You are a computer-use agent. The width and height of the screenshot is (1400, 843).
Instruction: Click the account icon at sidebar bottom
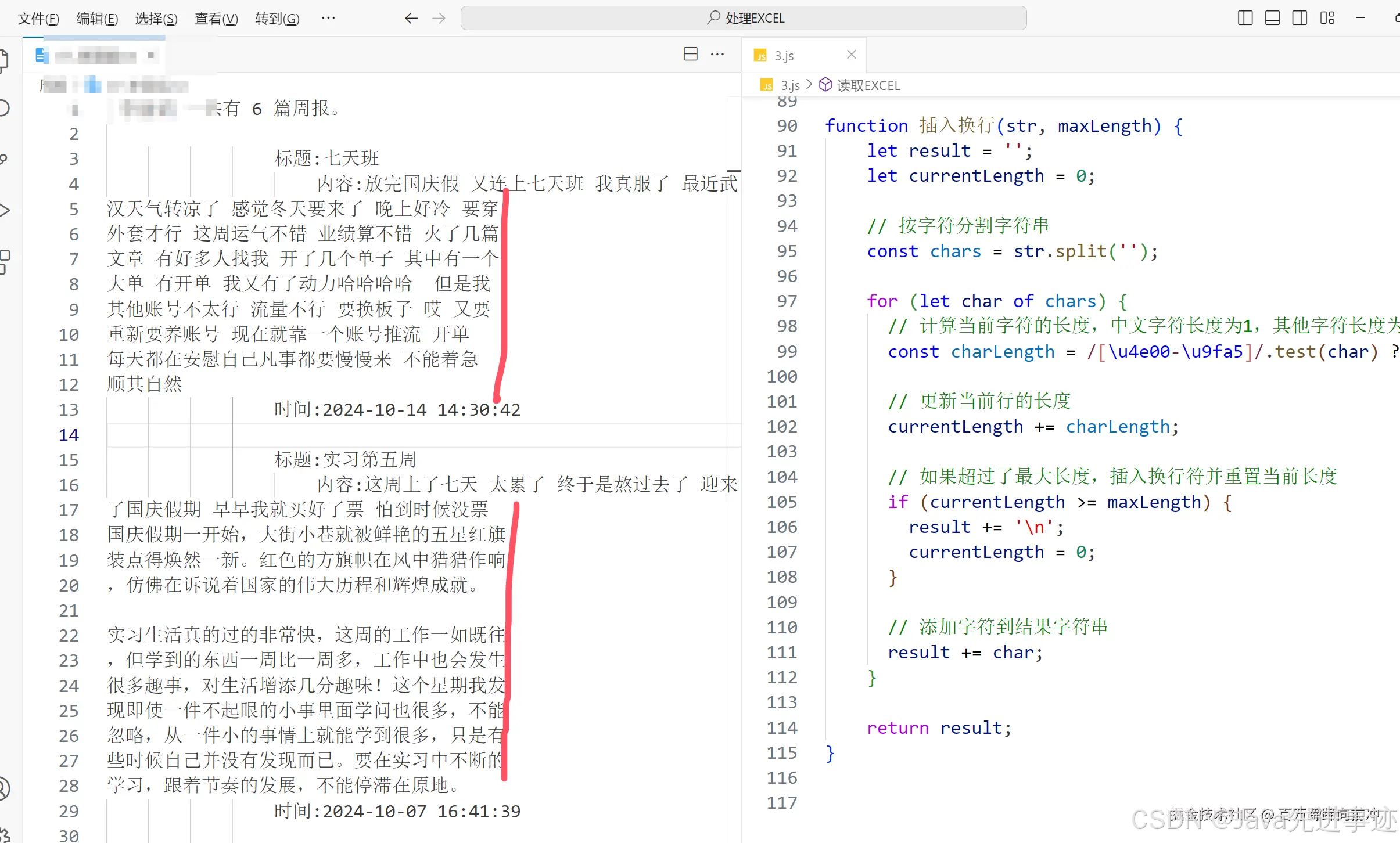pyautogui.click(x=5, y=787)
